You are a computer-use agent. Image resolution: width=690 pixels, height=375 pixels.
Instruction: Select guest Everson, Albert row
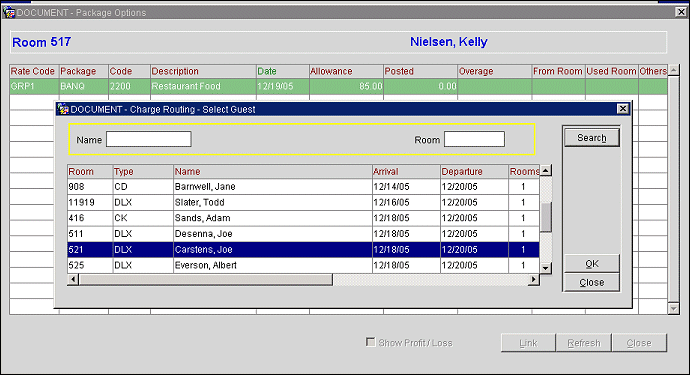(x=303, y=265)
